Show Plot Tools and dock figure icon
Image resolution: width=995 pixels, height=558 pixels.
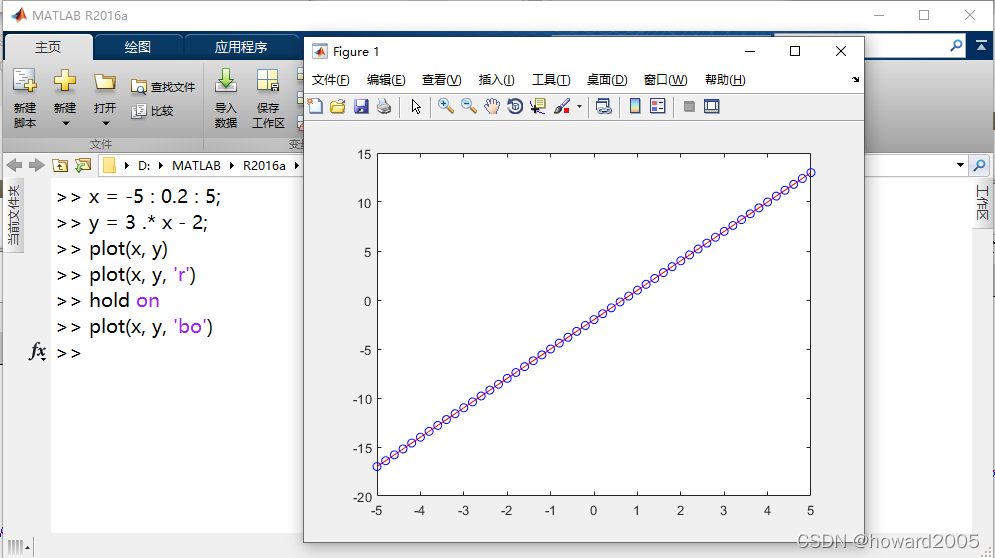coord(712,107)
